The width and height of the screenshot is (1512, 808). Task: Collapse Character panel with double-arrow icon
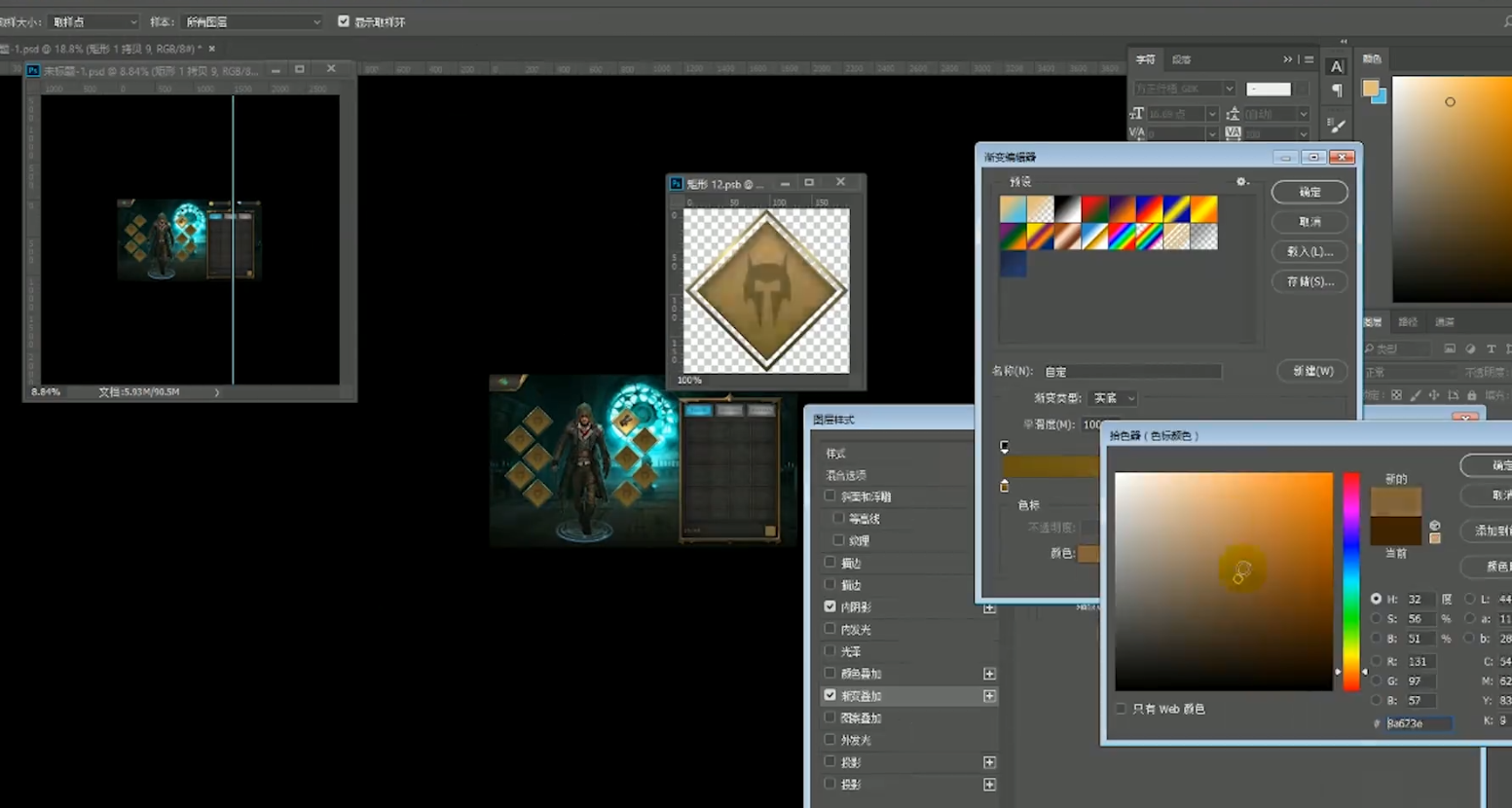tap(1288, 59)
